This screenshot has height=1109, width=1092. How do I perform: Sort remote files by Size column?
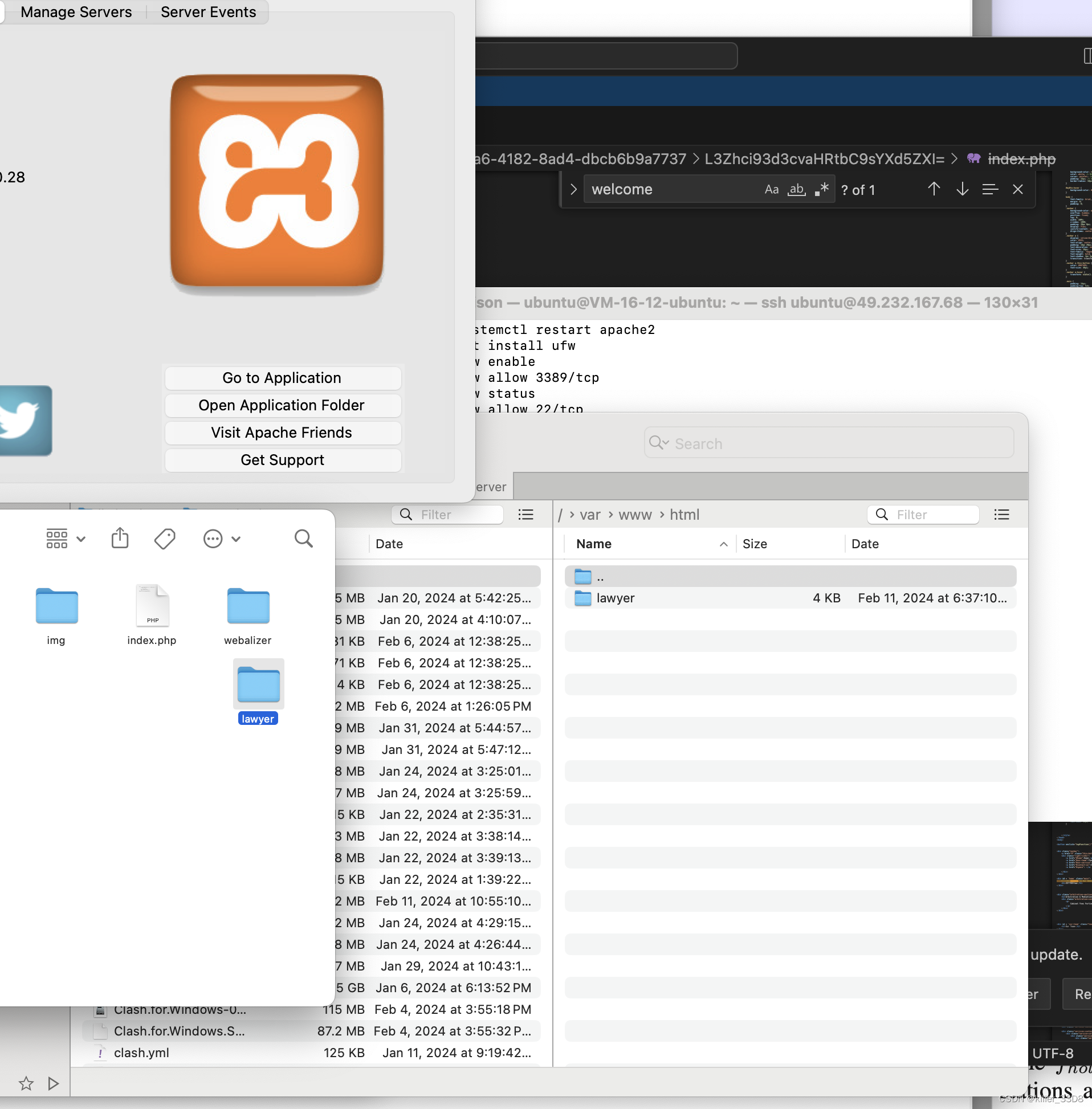(791, 544)
